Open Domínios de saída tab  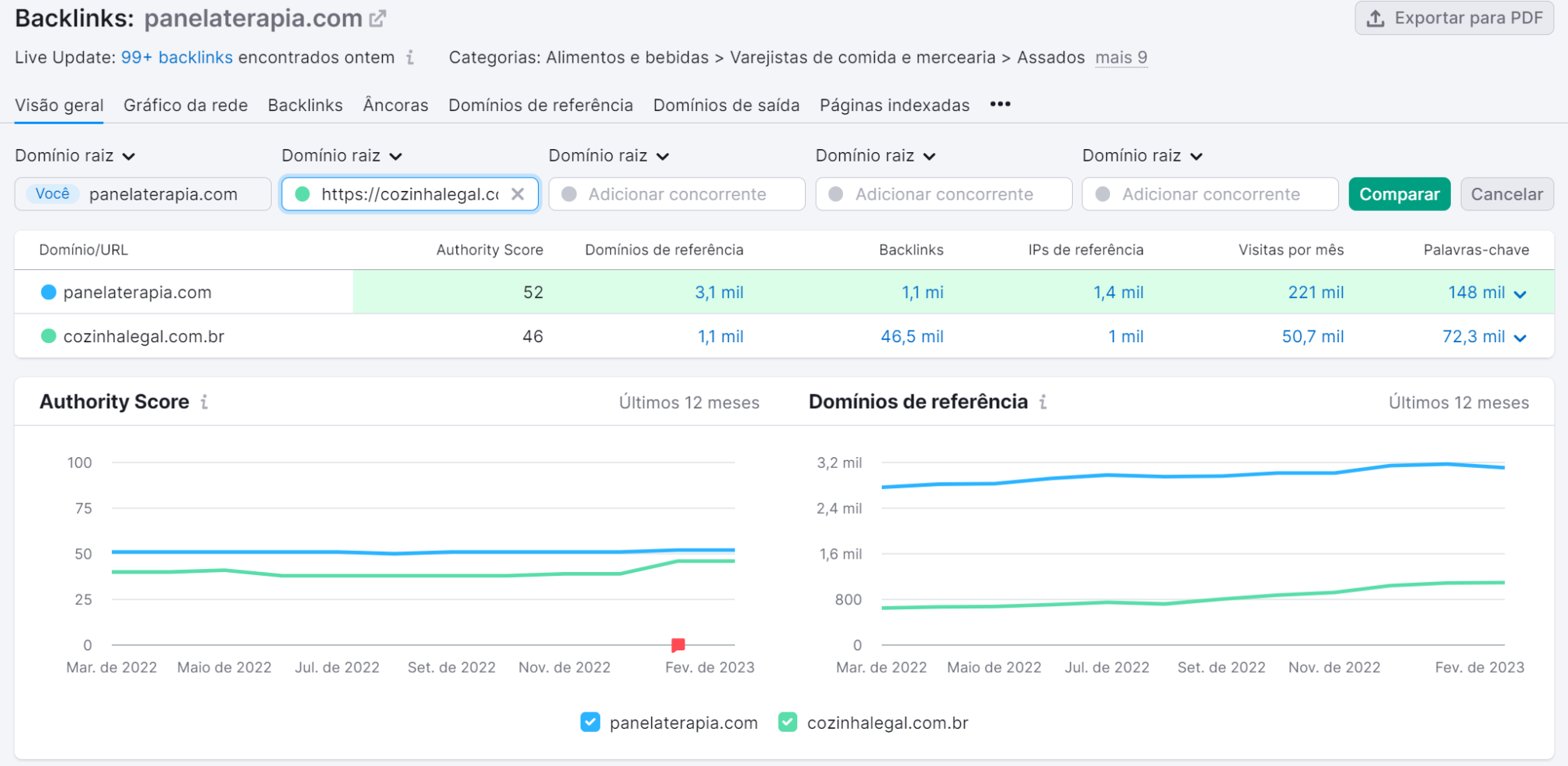727,106
